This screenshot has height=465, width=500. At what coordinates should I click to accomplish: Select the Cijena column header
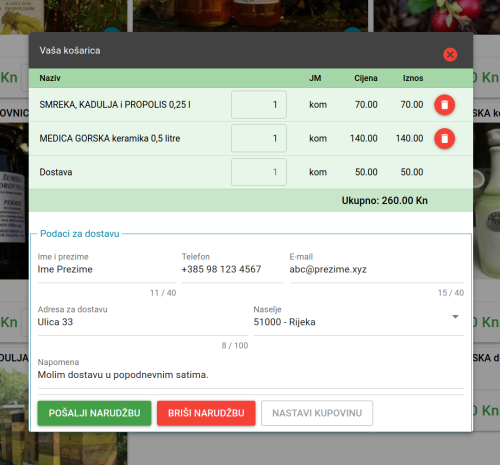coord(366,78)
